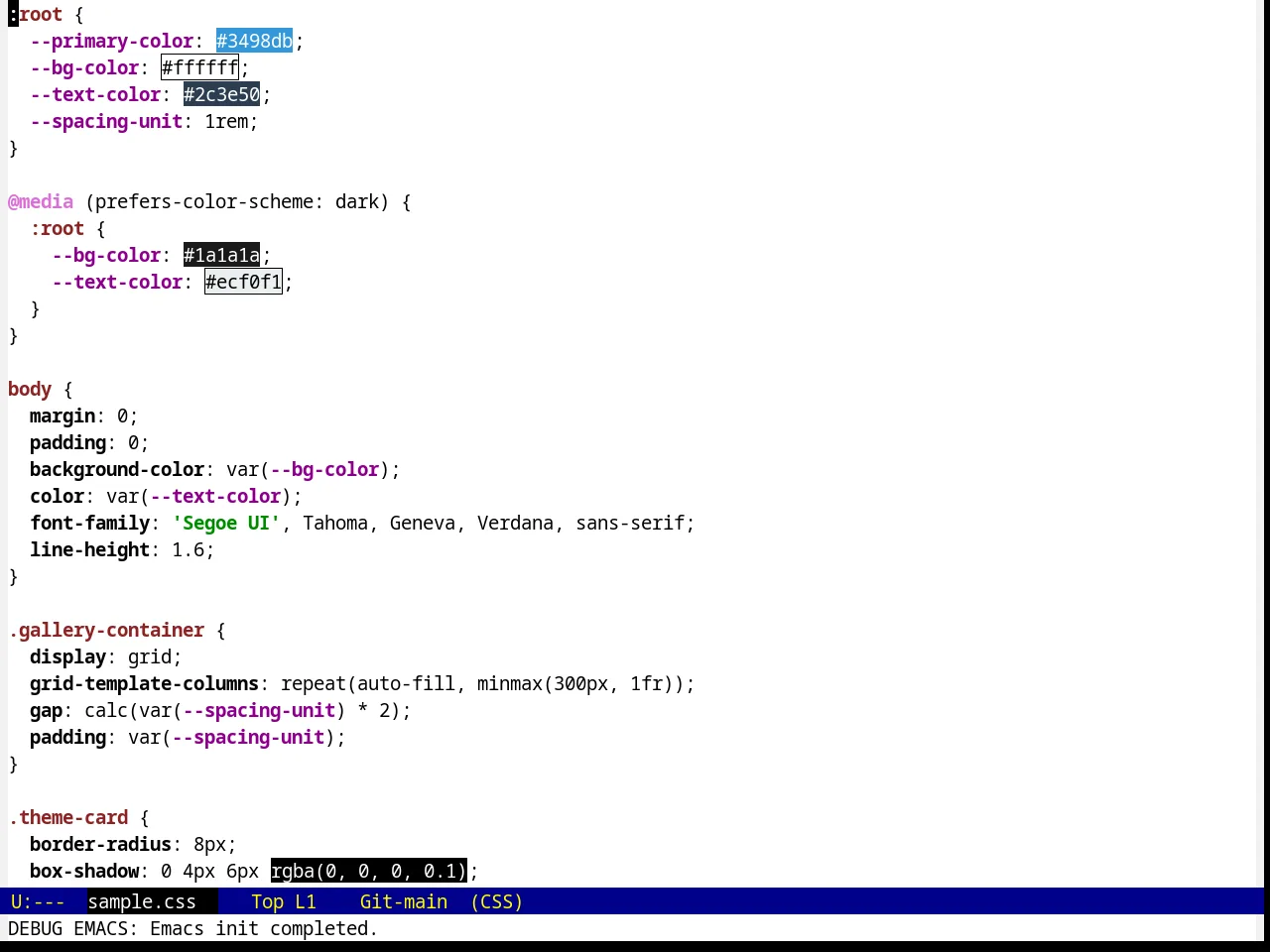Image resolution: width=1270 pixels, height=952 pixels.
Task: Click the echo area message 'Emacs init completed.'
Action: click(x=264, y=928)
